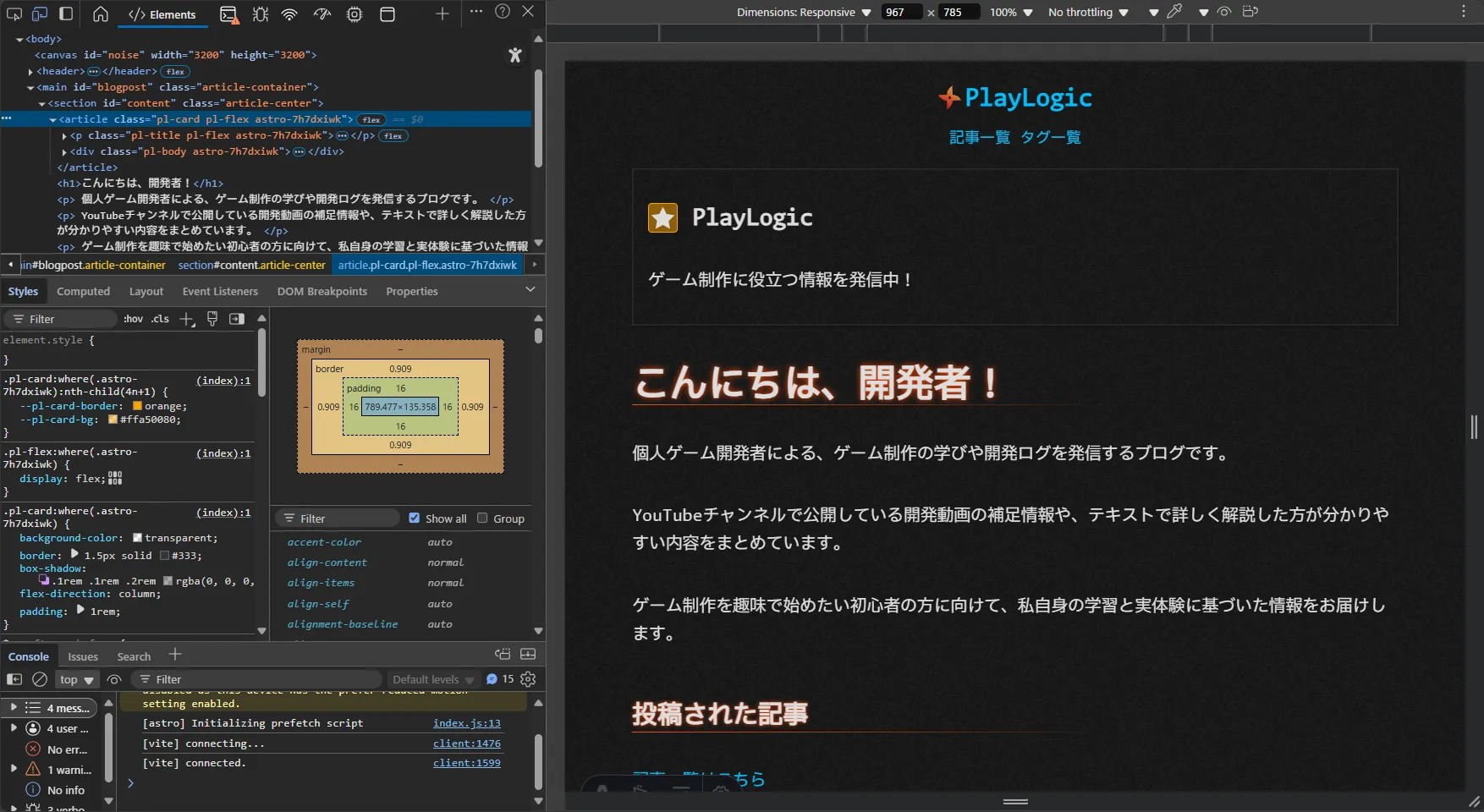Viewport: 1484px width, 812px height.
Task: Toggle device emulation mode icon
Action: coord(40,14)
